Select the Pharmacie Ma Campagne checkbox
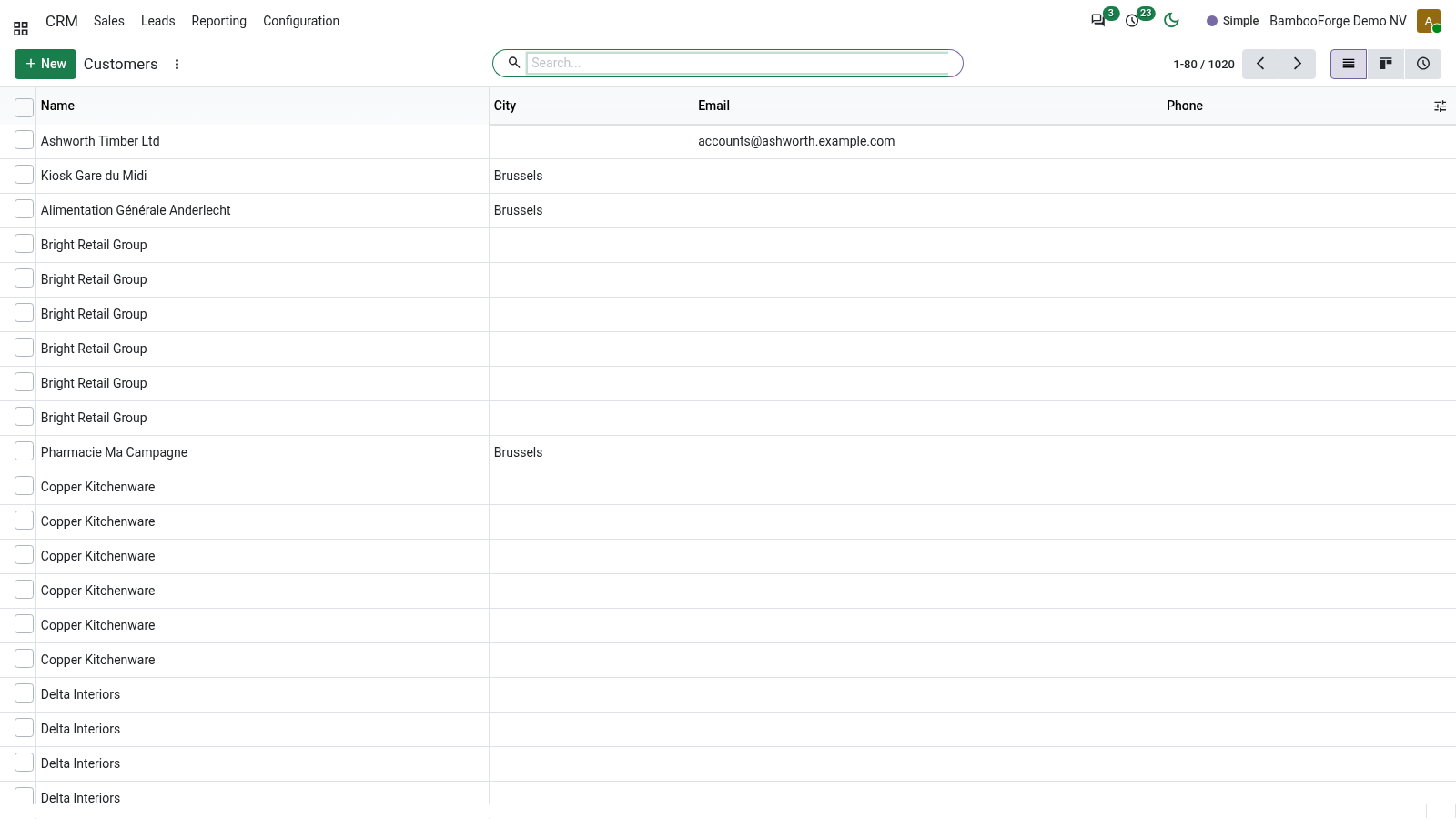This screenshot has height=819, width=1456. [x=25, y=451]
